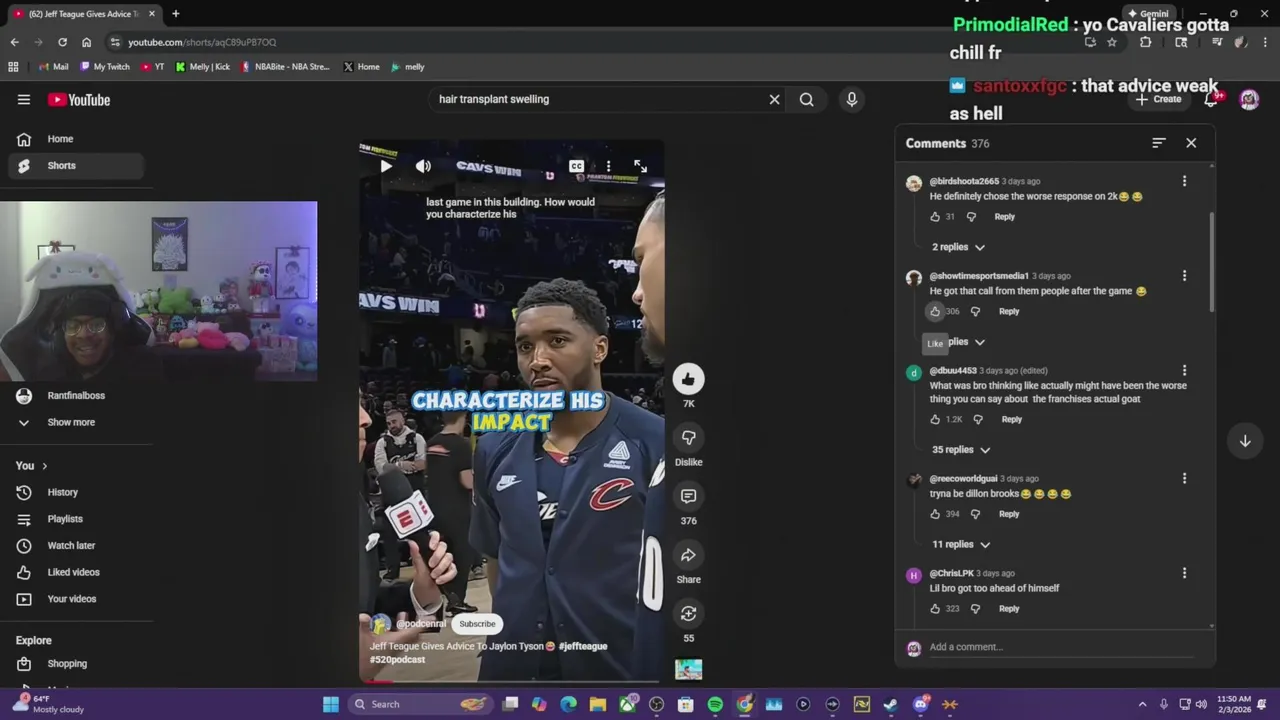
Task: Focus the Add a comment field
Action: click(x=1060, y=647)
